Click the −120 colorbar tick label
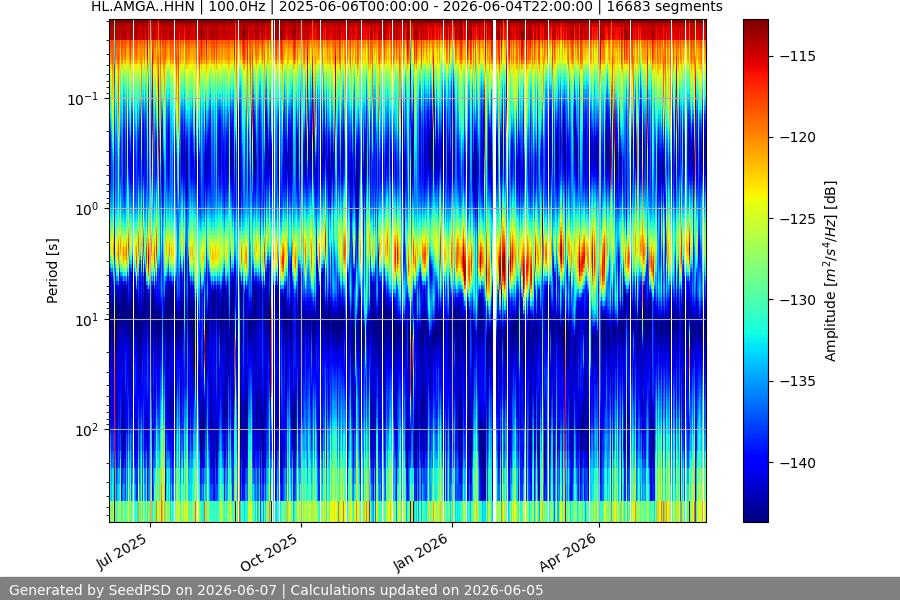Image resolution: width=900 pixels, height=600 pixels. click(x=798, y=137)
